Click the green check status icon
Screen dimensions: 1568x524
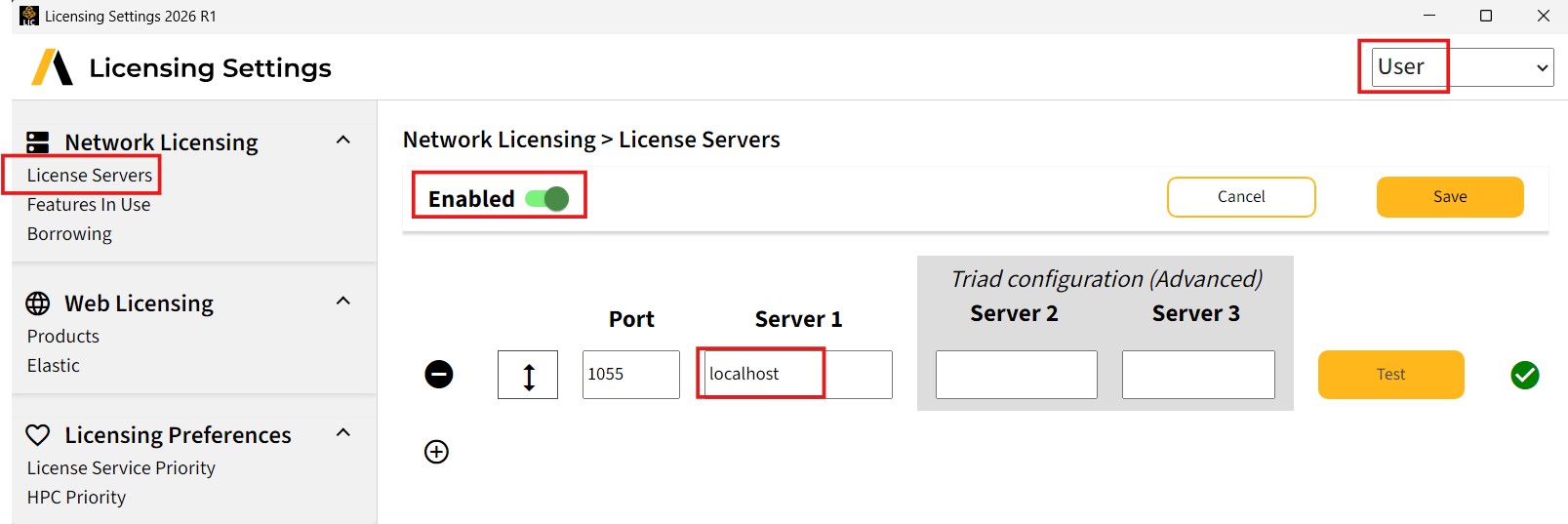coord(1525,375)
